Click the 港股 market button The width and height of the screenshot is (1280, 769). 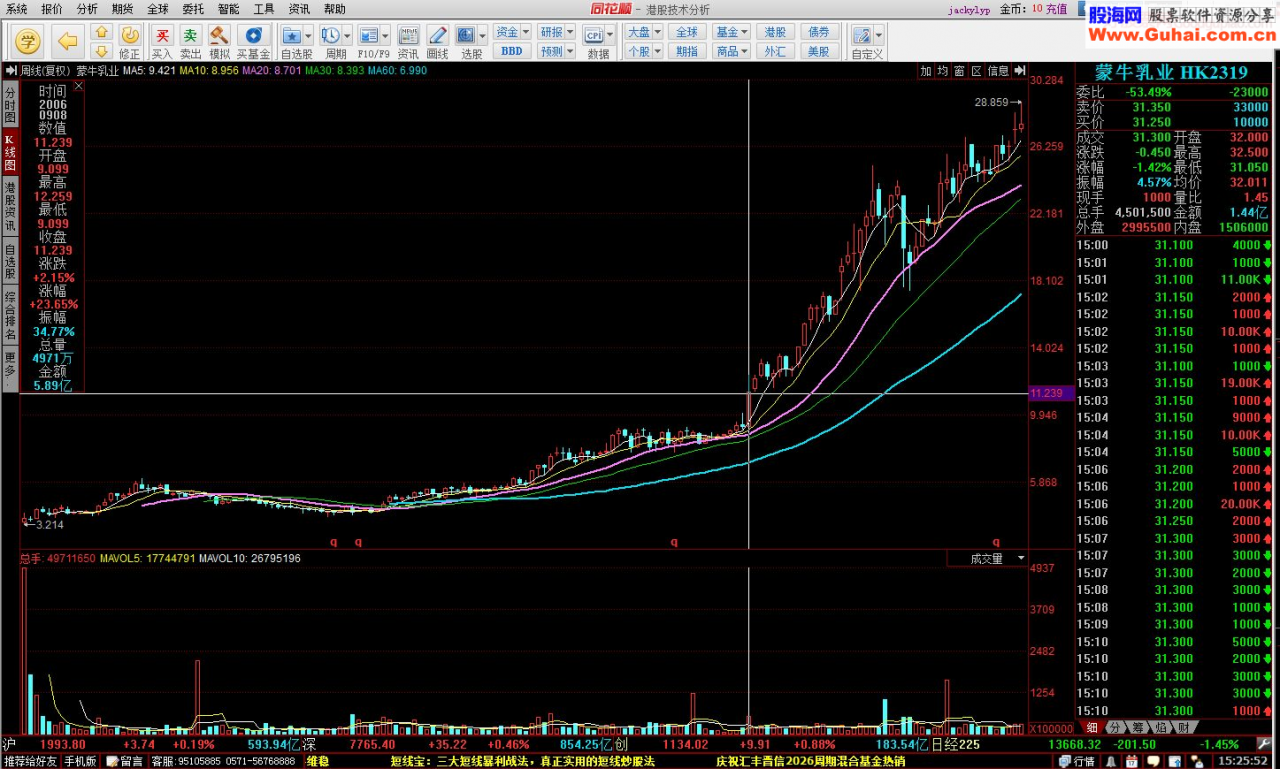coord(775,32)
